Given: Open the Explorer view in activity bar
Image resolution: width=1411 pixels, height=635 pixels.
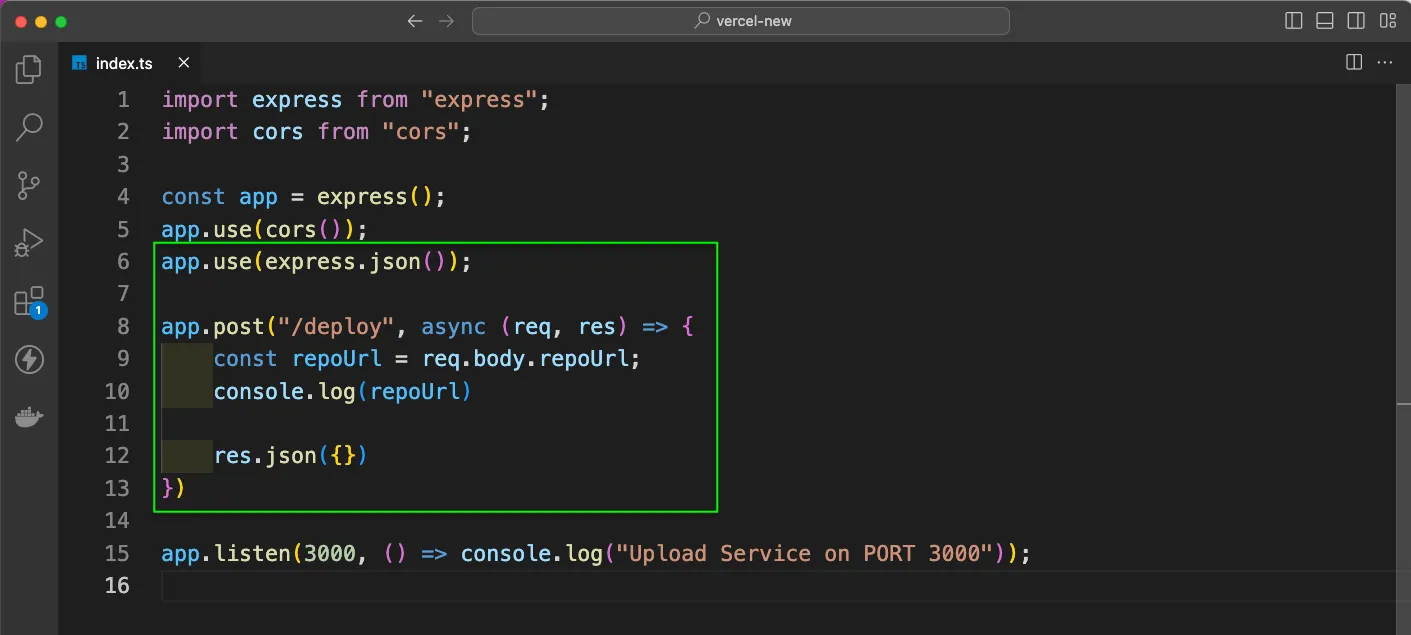Looking at the screenshot, I should pyautogui.click(x=29, y=69).
